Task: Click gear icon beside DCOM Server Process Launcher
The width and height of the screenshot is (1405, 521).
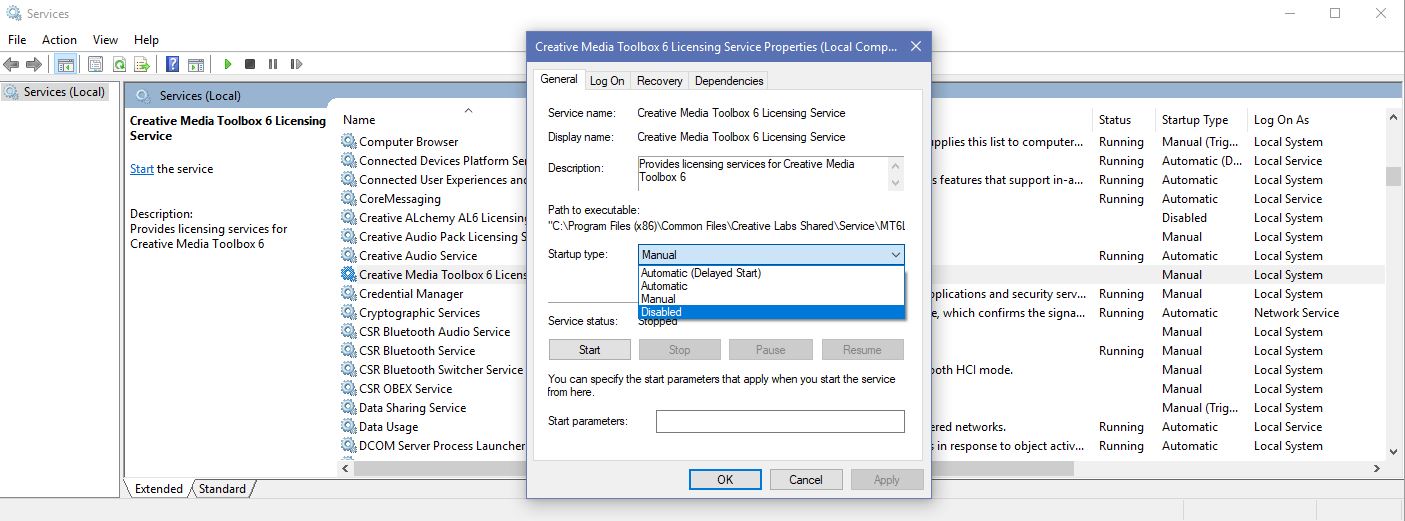Action: (x=348, y=446)
